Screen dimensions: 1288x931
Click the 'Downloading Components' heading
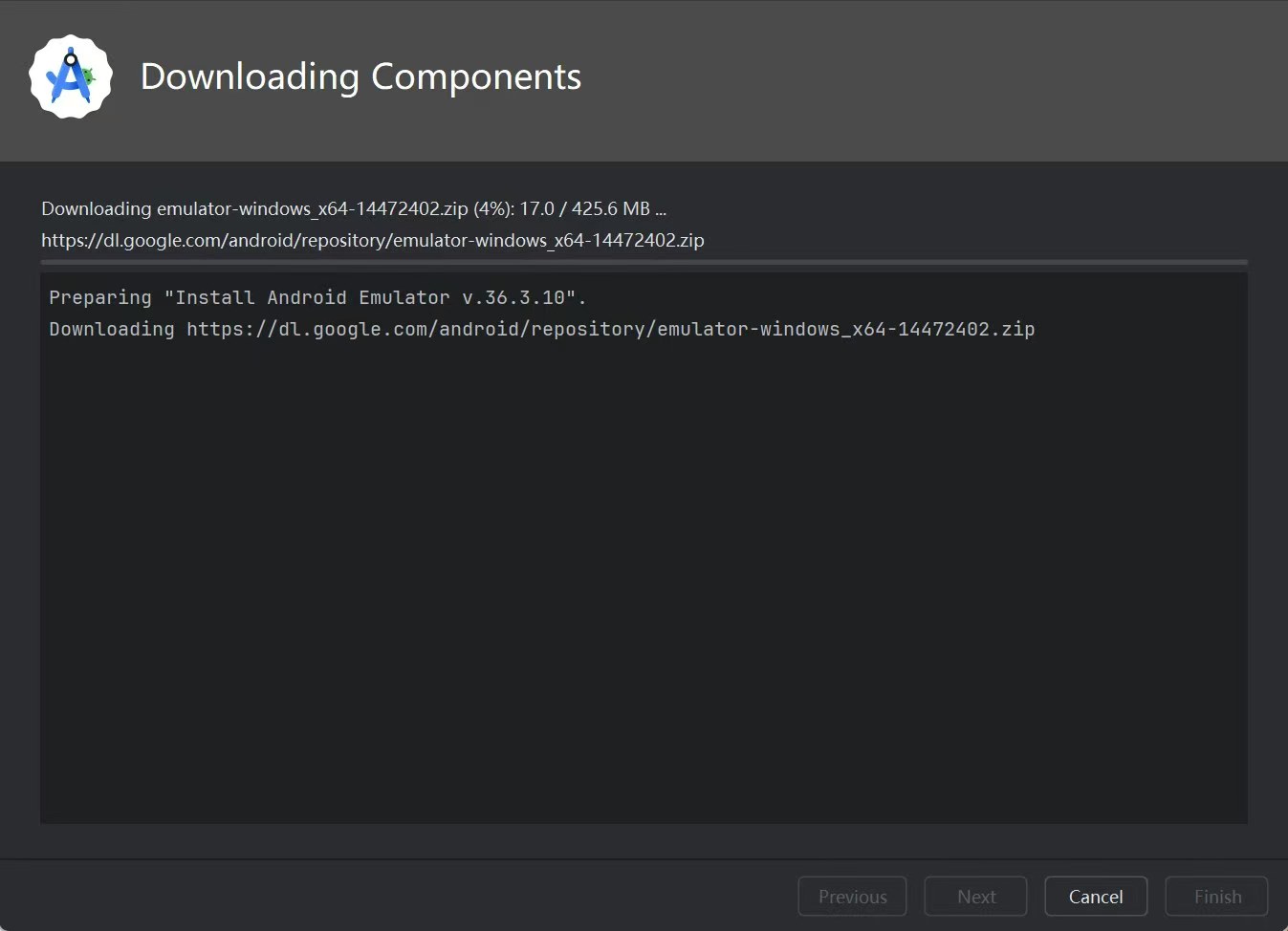360,76
